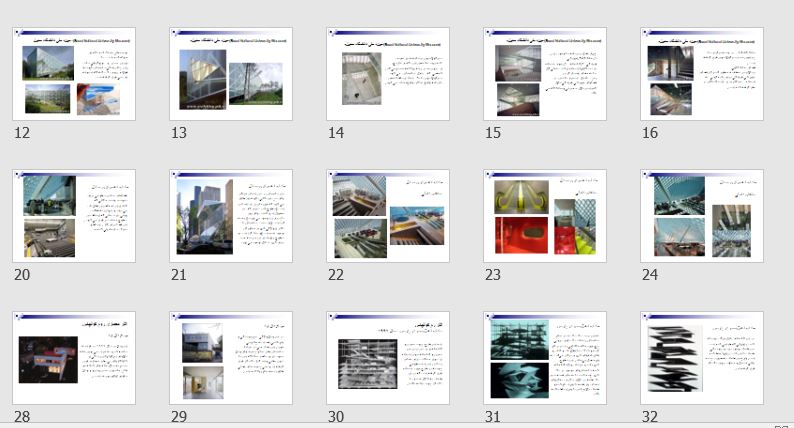
Task: Select slide 21 with skyscraper photo
Action: pos(231,216)
